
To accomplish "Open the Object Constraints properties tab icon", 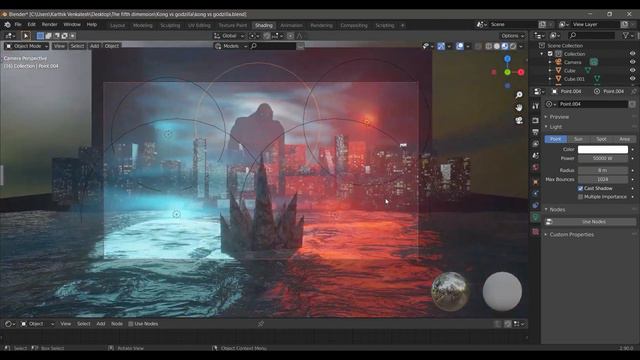I will pos(536,205).
